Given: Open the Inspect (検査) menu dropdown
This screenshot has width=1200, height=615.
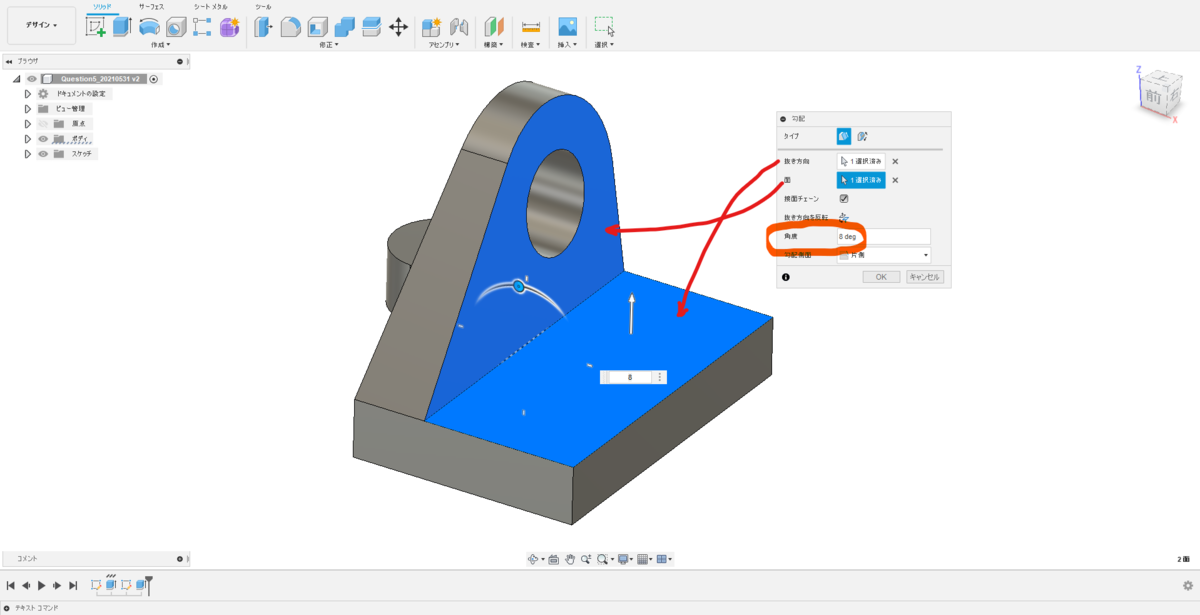Looking at the screenshot, I should (x=531, y=45).
